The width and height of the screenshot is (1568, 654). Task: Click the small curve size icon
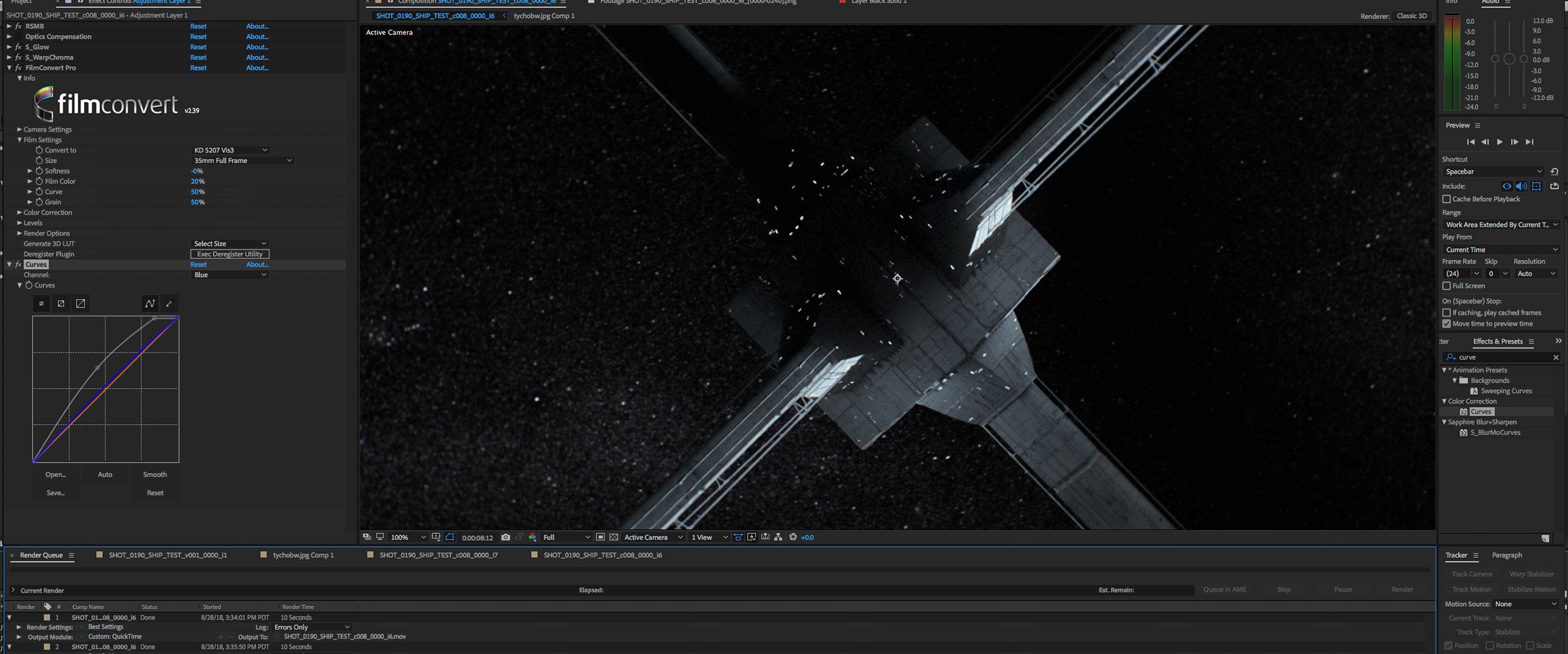[x=42, y=303]
